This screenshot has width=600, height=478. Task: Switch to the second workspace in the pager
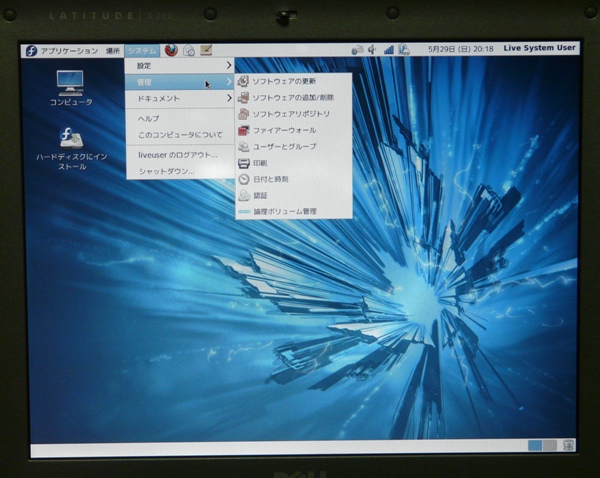[549, 445]
